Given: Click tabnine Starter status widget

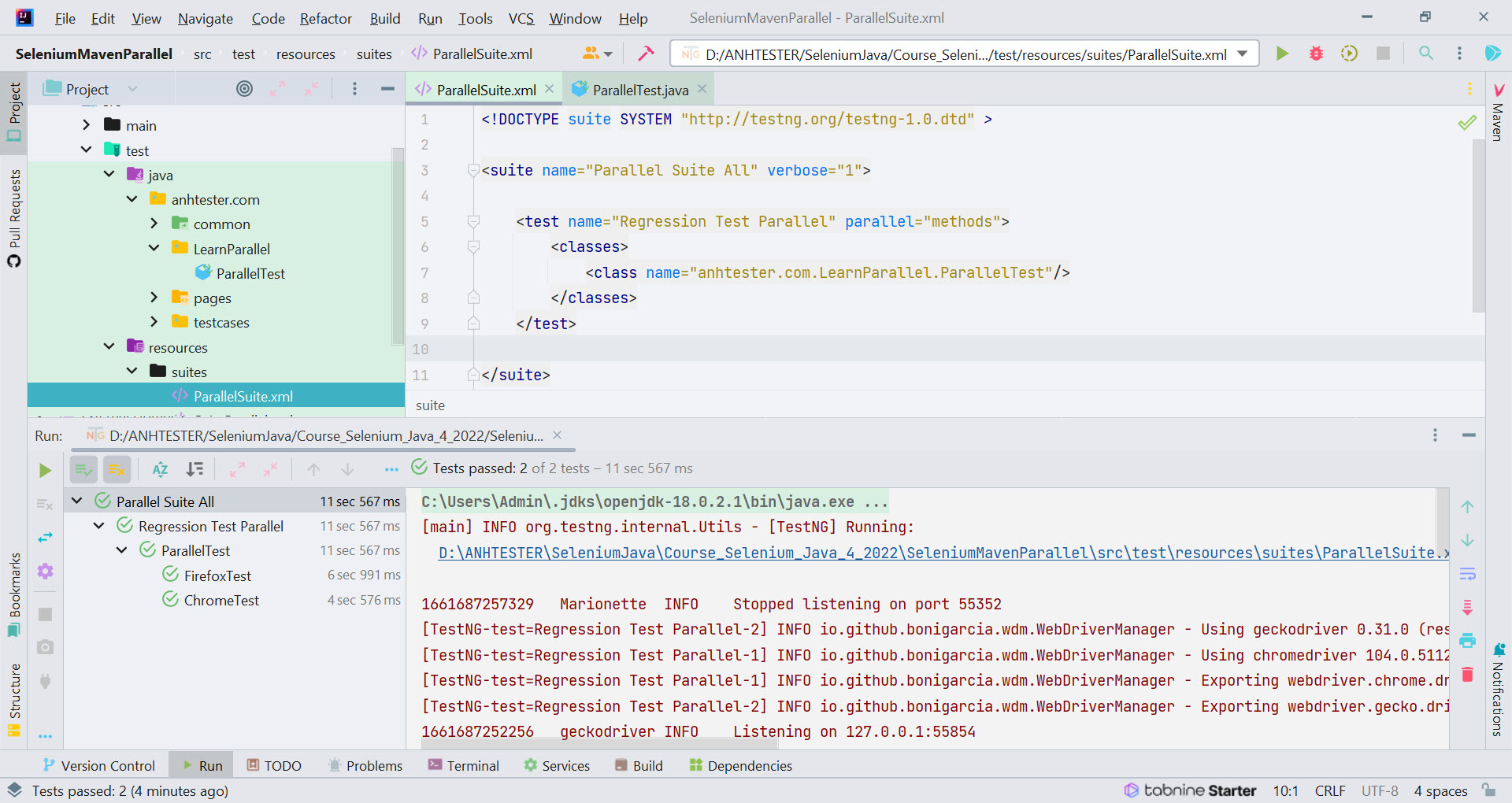Looking at the screenshot, I should pyautogui.click(x=1190, y=790).
